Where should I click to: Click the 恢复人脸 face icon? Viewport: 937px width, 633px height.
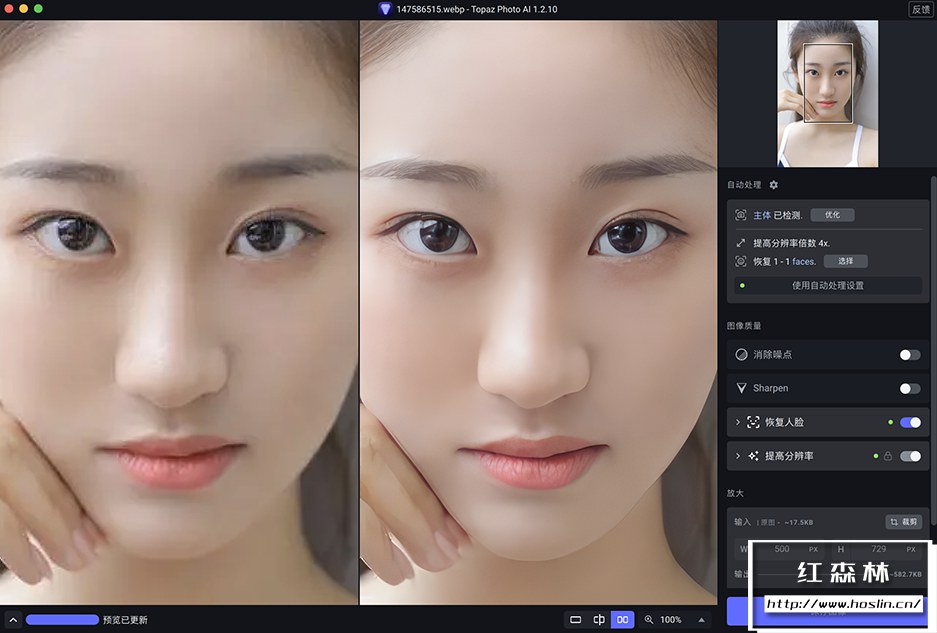tap(753, 422)
